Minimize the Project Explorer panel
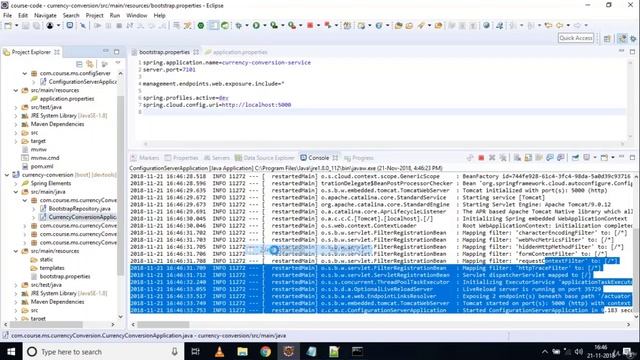The width and height of the screenshot is (640, 360). coord(106,51)
